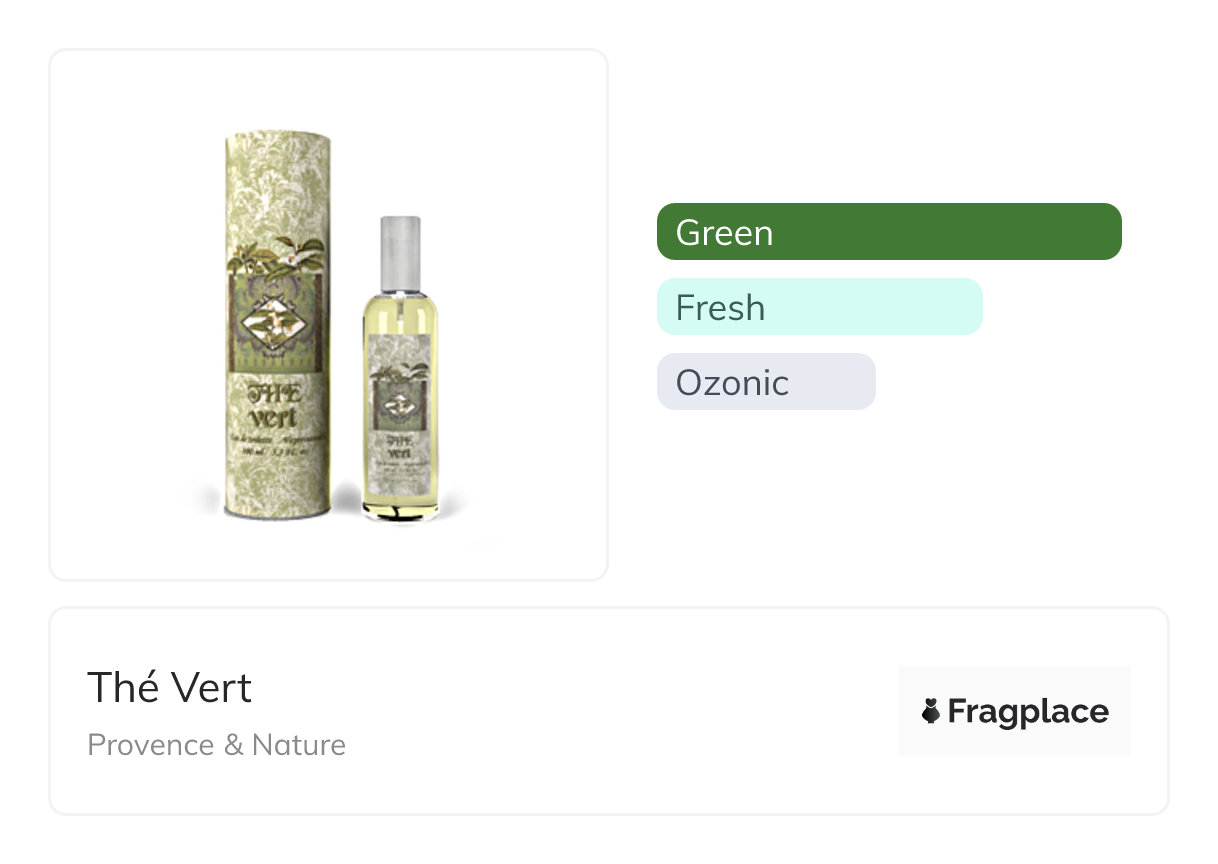
Task: Click the yellow liquid base of the bottle
Action: point(400,497)
